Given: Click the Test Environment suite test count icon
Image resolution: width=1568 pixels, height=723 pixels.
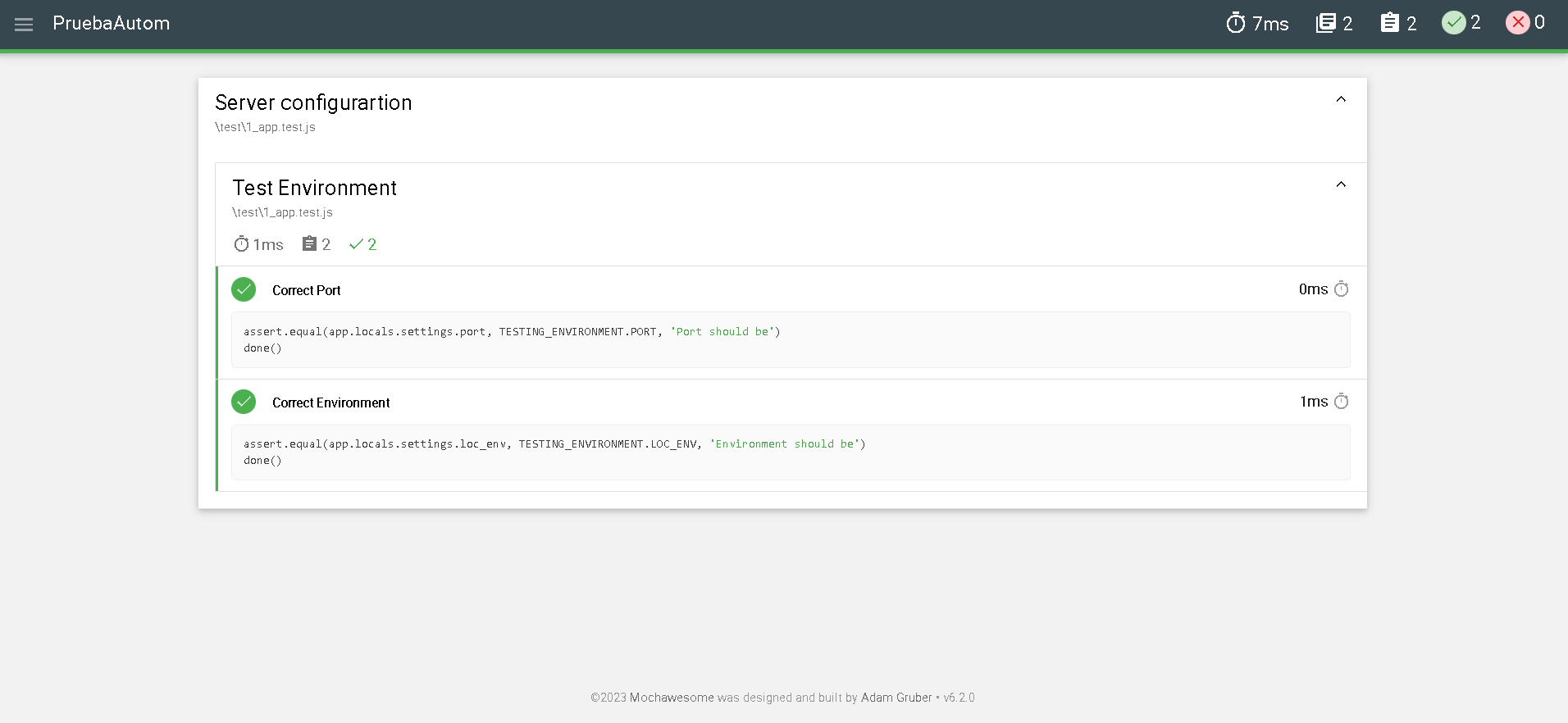Looking at the screenshot, I should 309,244.
